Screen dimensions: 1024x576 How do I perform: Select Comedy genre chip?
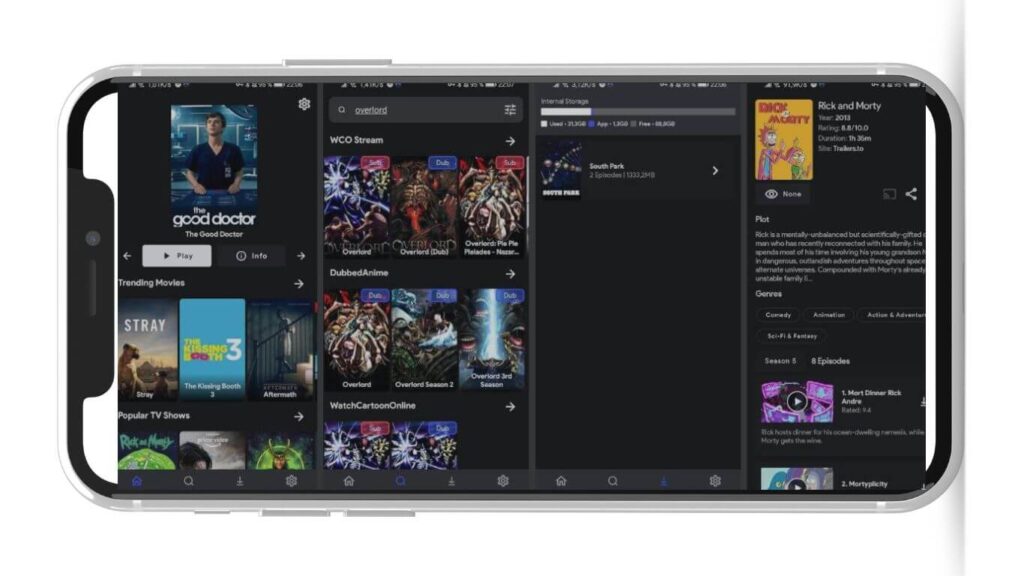pos(778,315)
